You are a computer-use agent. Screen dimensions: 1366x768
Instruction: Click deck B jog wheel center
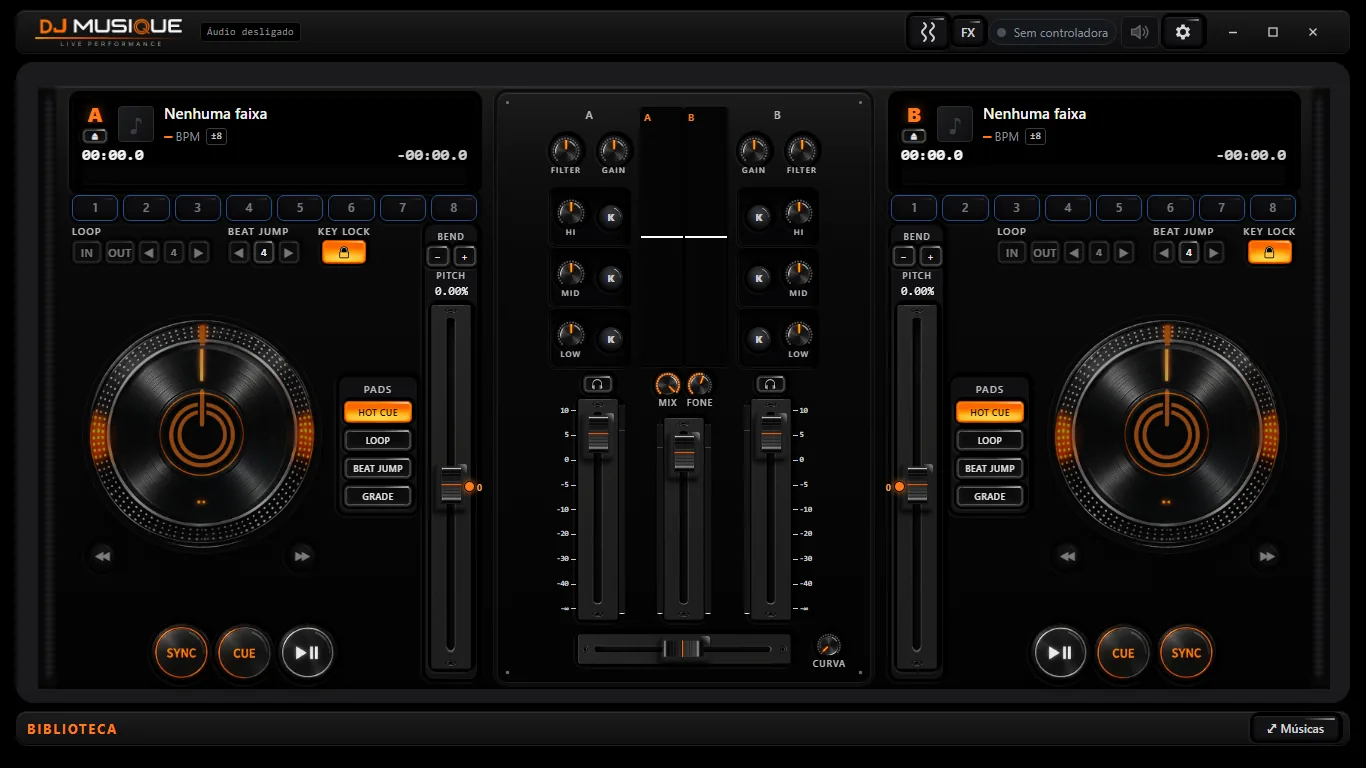pos(1166,433)
